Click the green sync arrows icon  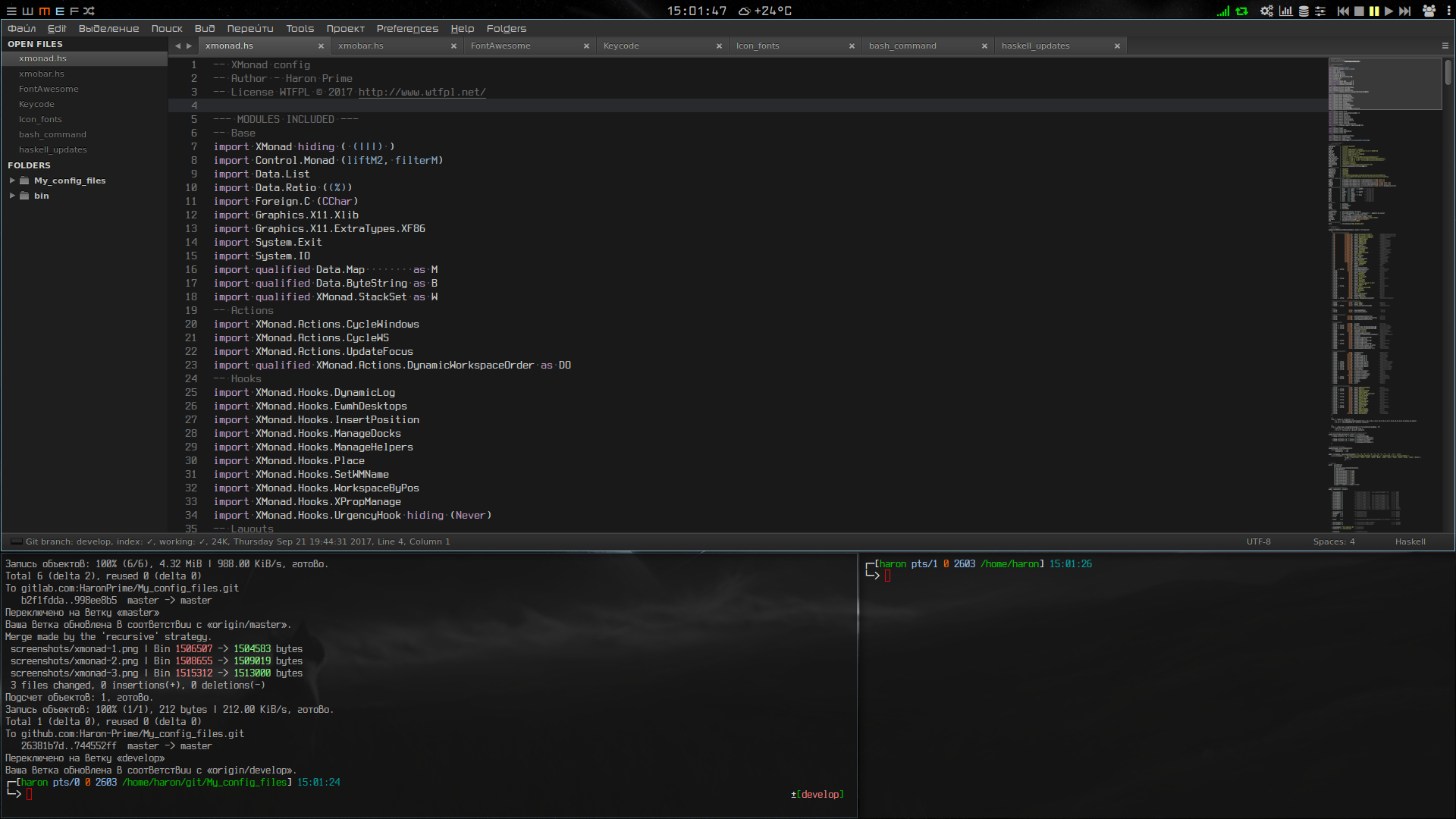pos(1241,11)
